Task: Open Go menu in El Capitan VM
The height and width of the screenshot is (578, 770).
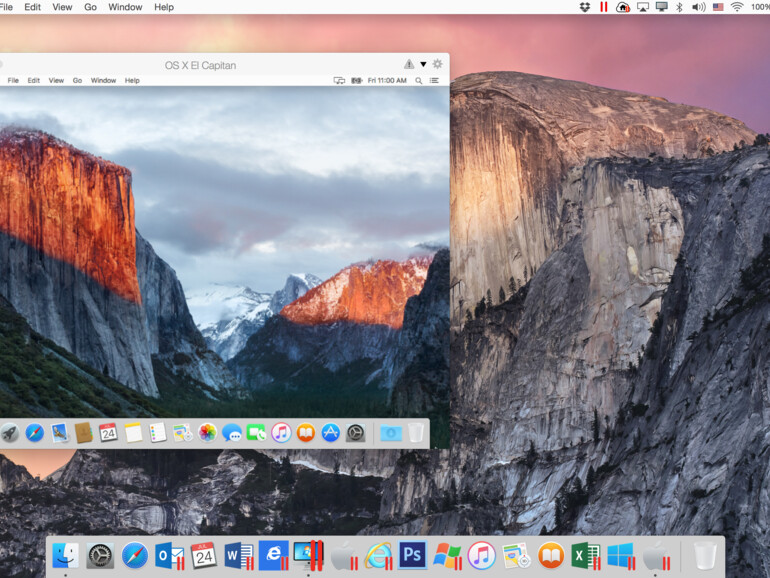Action: click(77, 81)
